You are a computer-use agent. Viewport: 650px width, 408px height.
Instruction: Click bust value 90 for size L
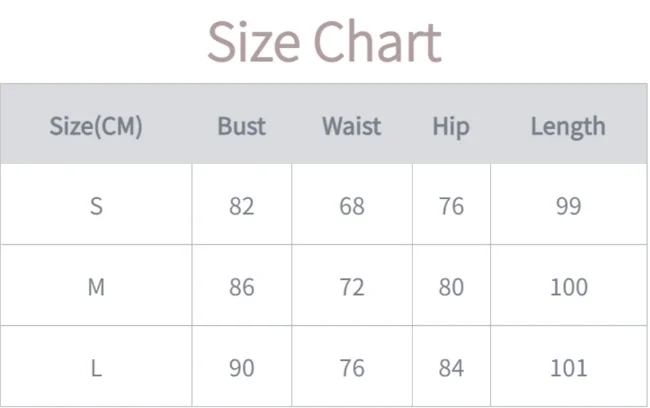pyautogui.click(x=242, y=368)
